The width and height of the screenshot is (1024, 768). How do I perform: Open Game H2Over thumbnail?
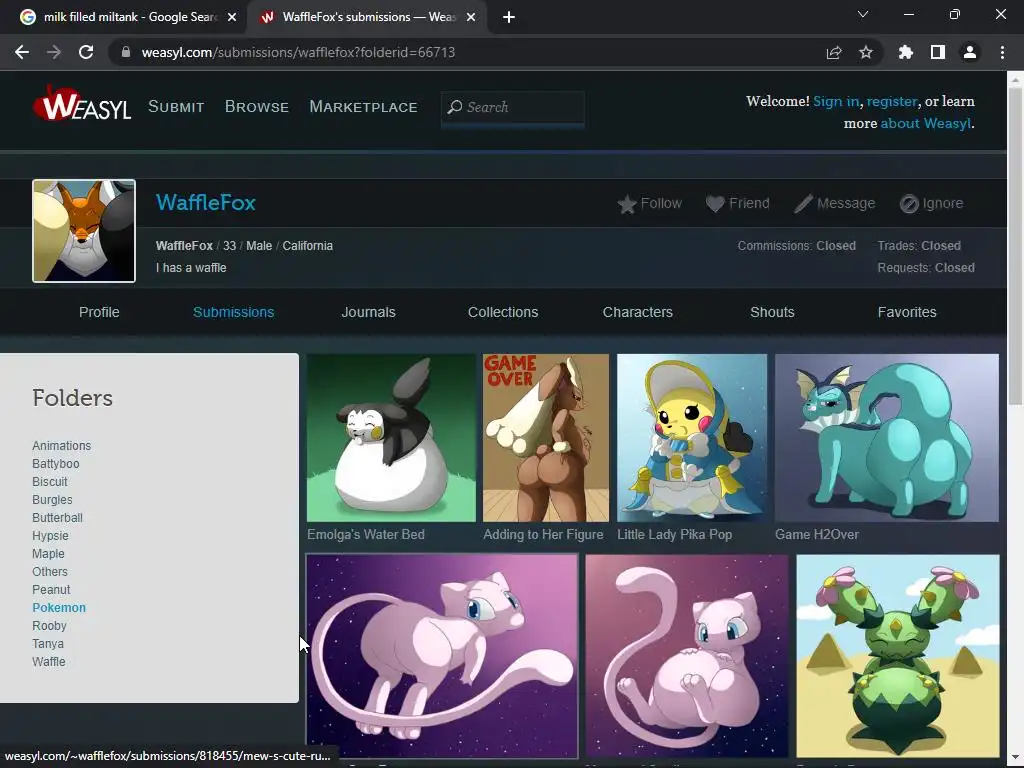click(x=887, y=438)
